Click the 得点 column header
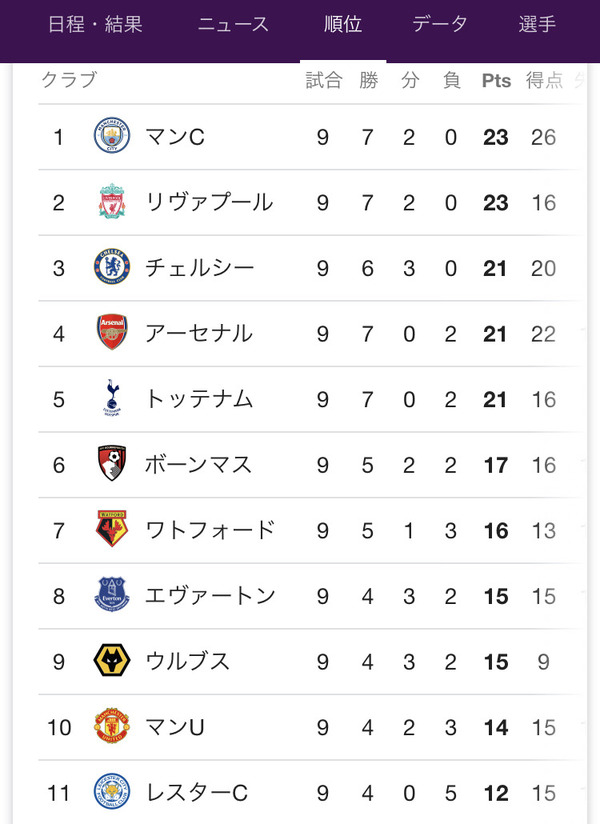The image size is (600, 824). 544,80
